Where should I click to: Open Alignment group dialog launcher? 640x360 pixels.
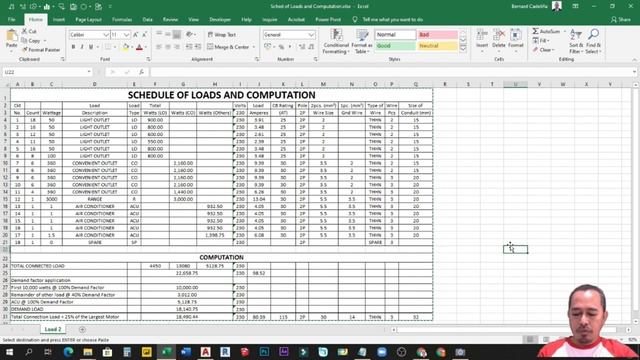(257, 60)
